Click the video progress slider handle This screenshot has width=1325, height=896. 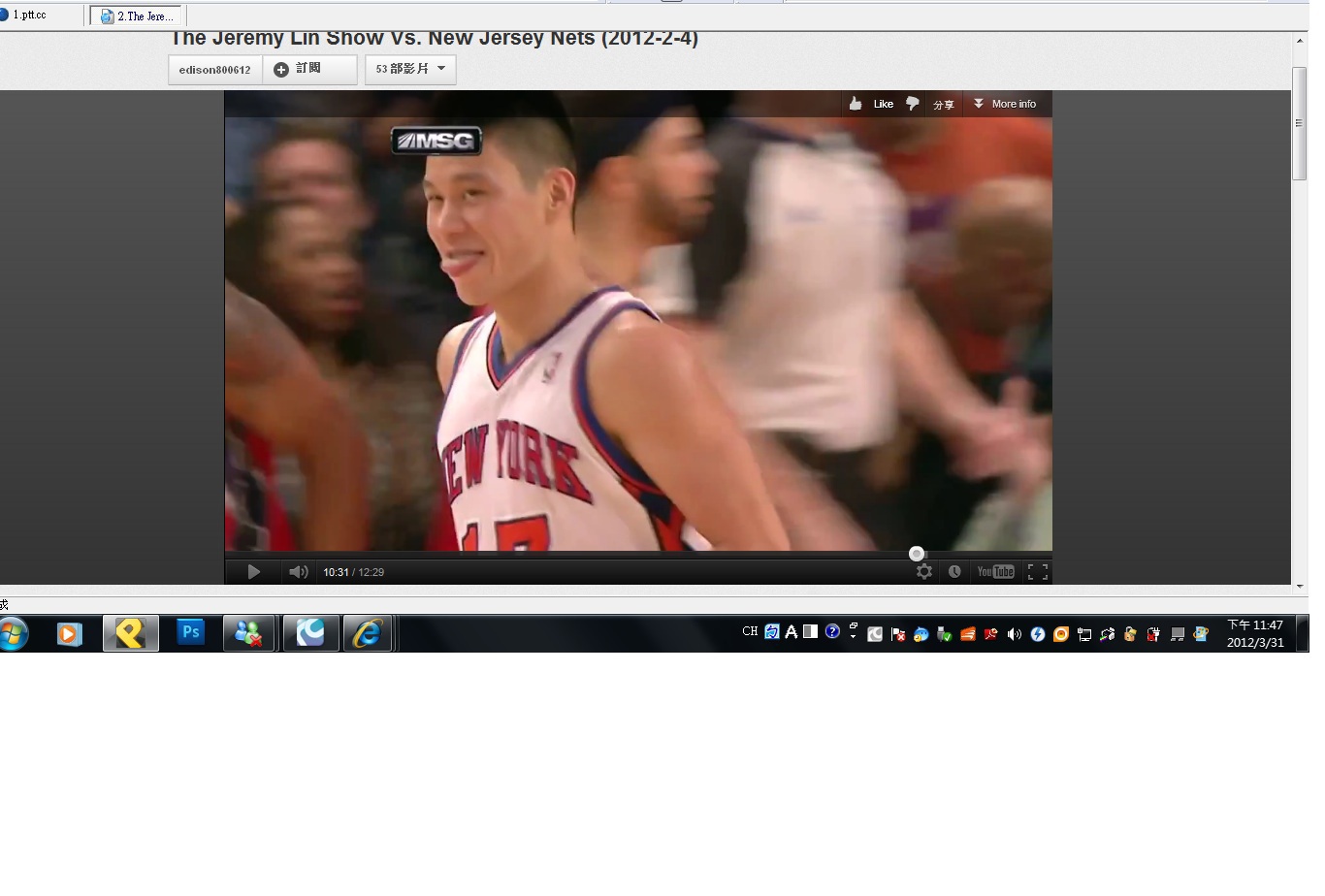[x=917, y=554]
